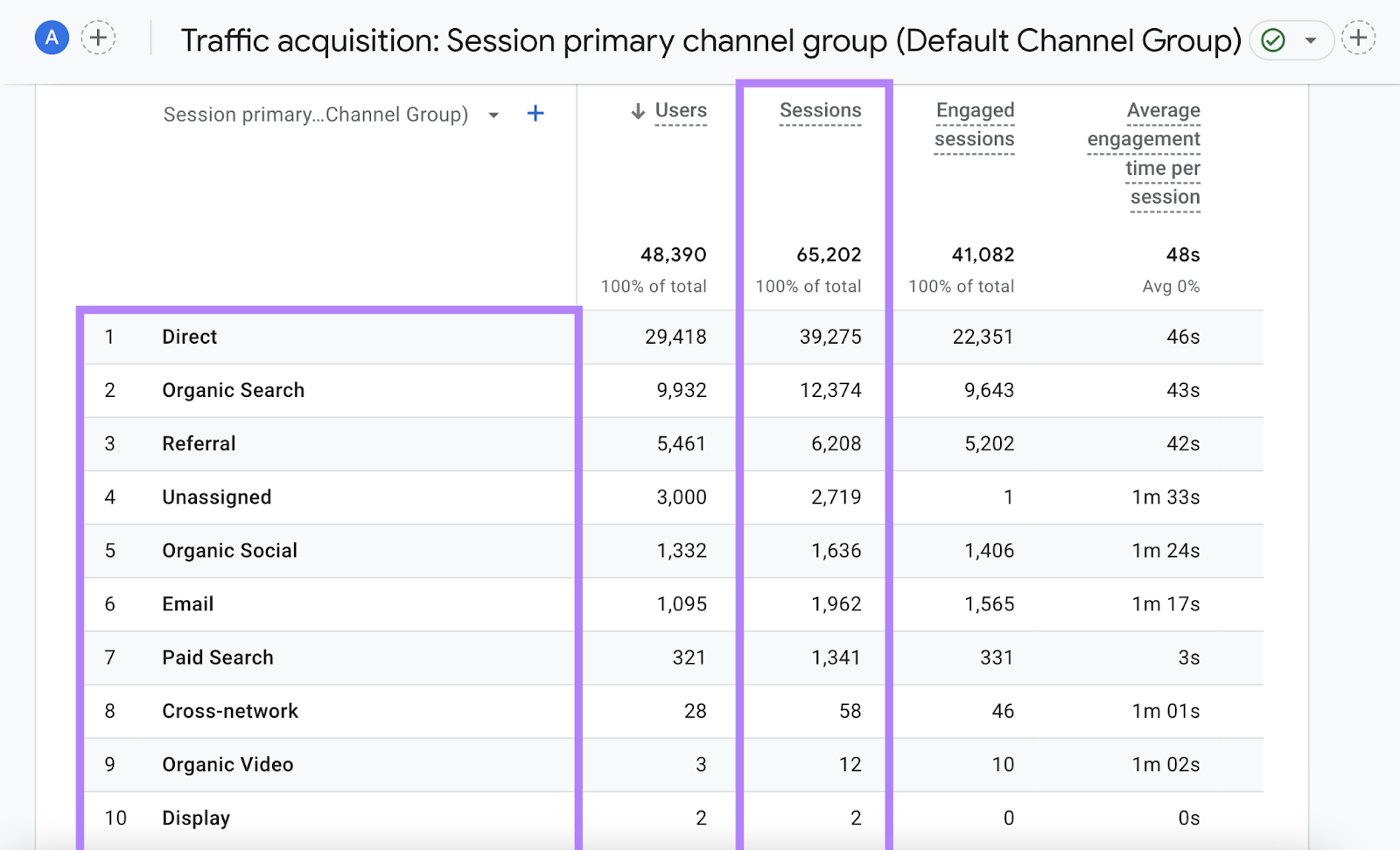
Task: Open the add comparison plus icon top right
Action: coord(1359,38)
